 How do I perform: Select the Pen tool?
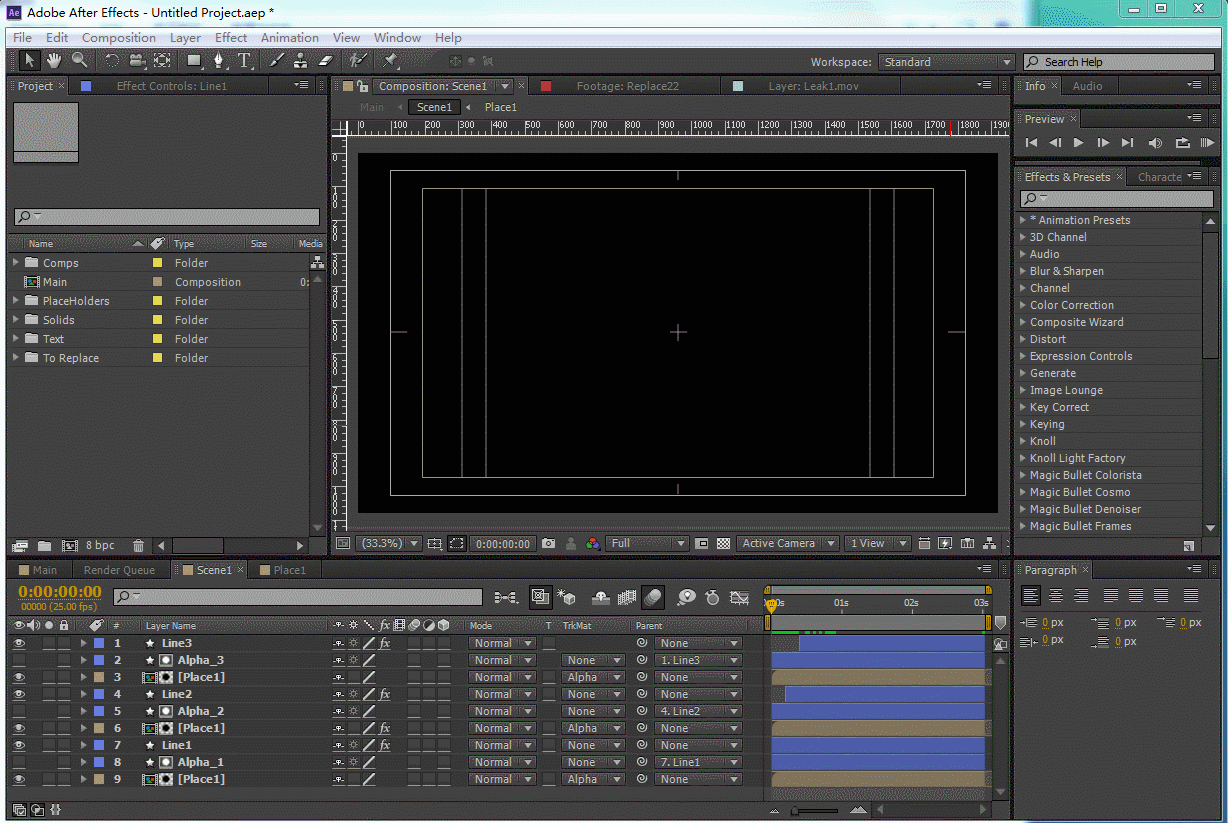(x=220, y=61)
